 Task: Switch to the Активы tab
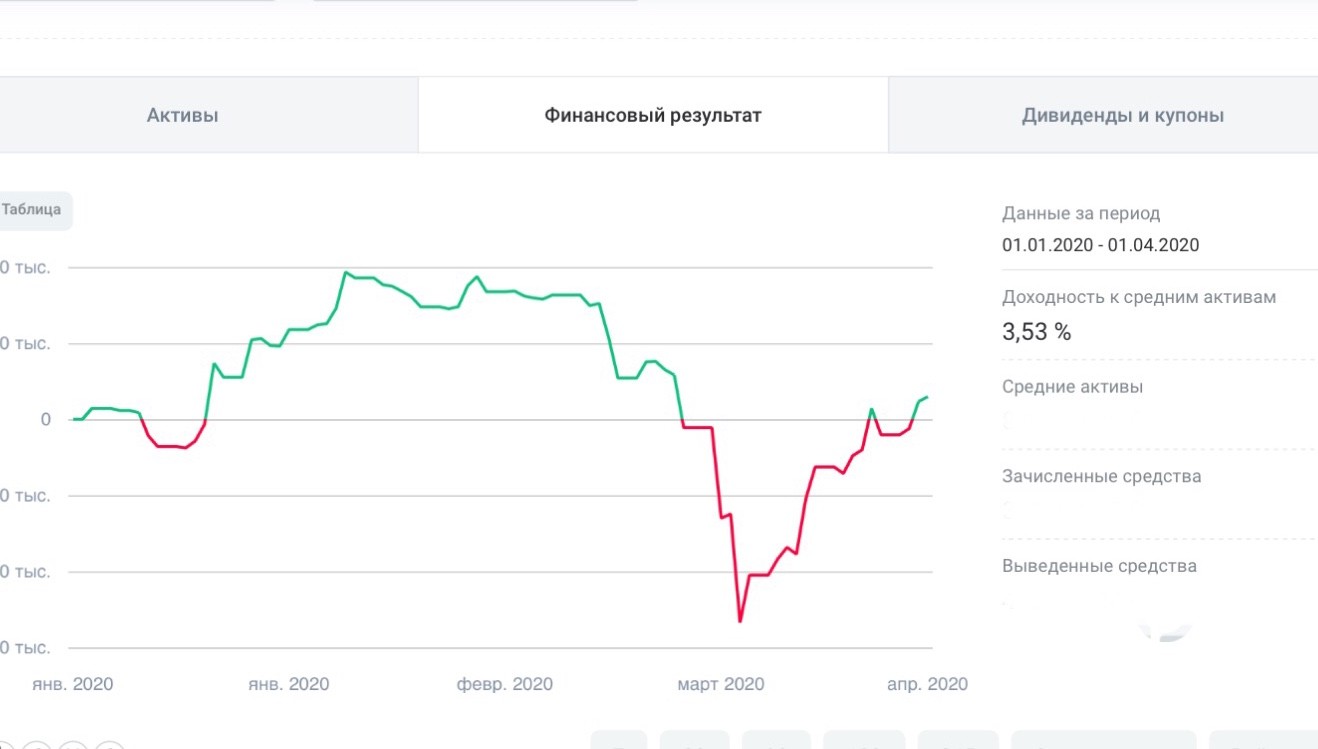click(183, 115)
